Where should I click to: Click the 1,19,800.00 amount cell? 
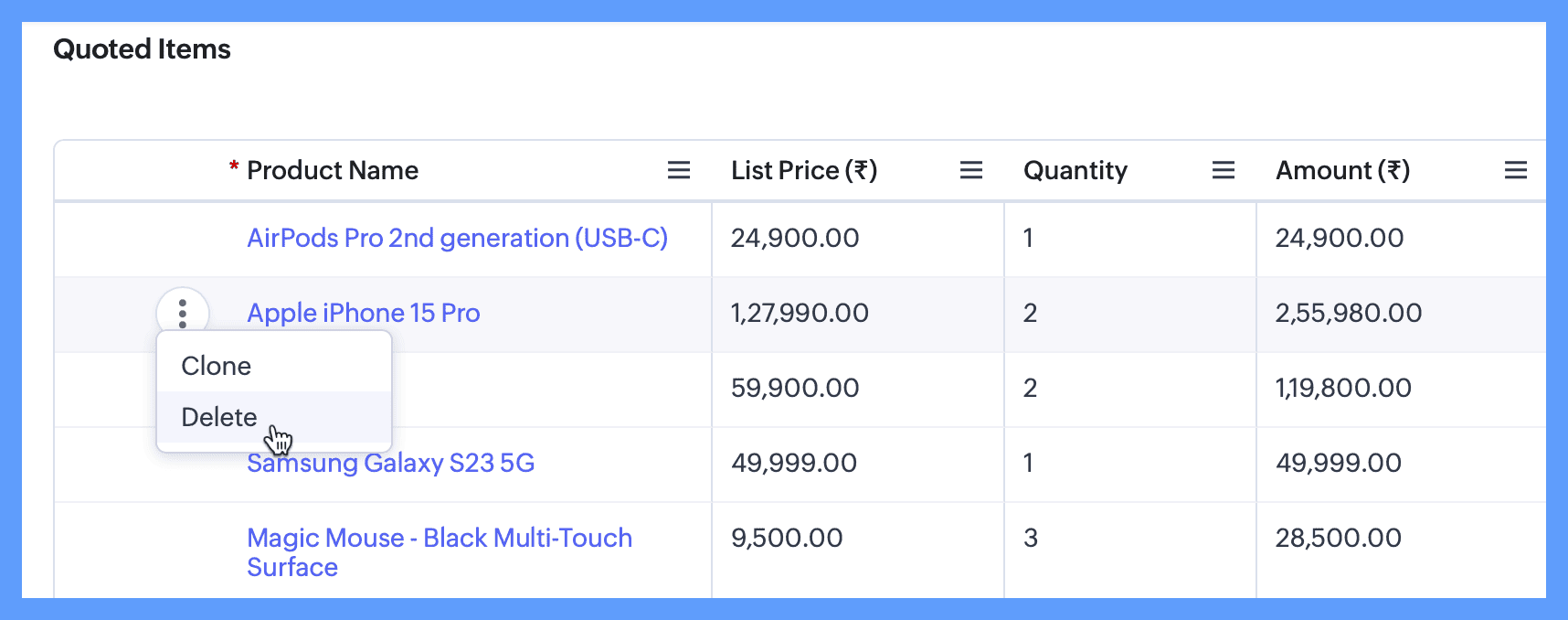[1343, 388]
